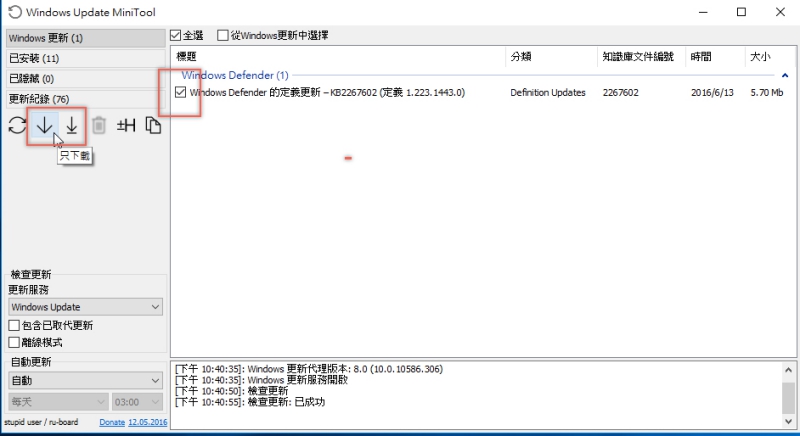This screenshot has width=800, height=436.
Task: Click the Windows Defender (1) group header
Action: pos(235,75)
